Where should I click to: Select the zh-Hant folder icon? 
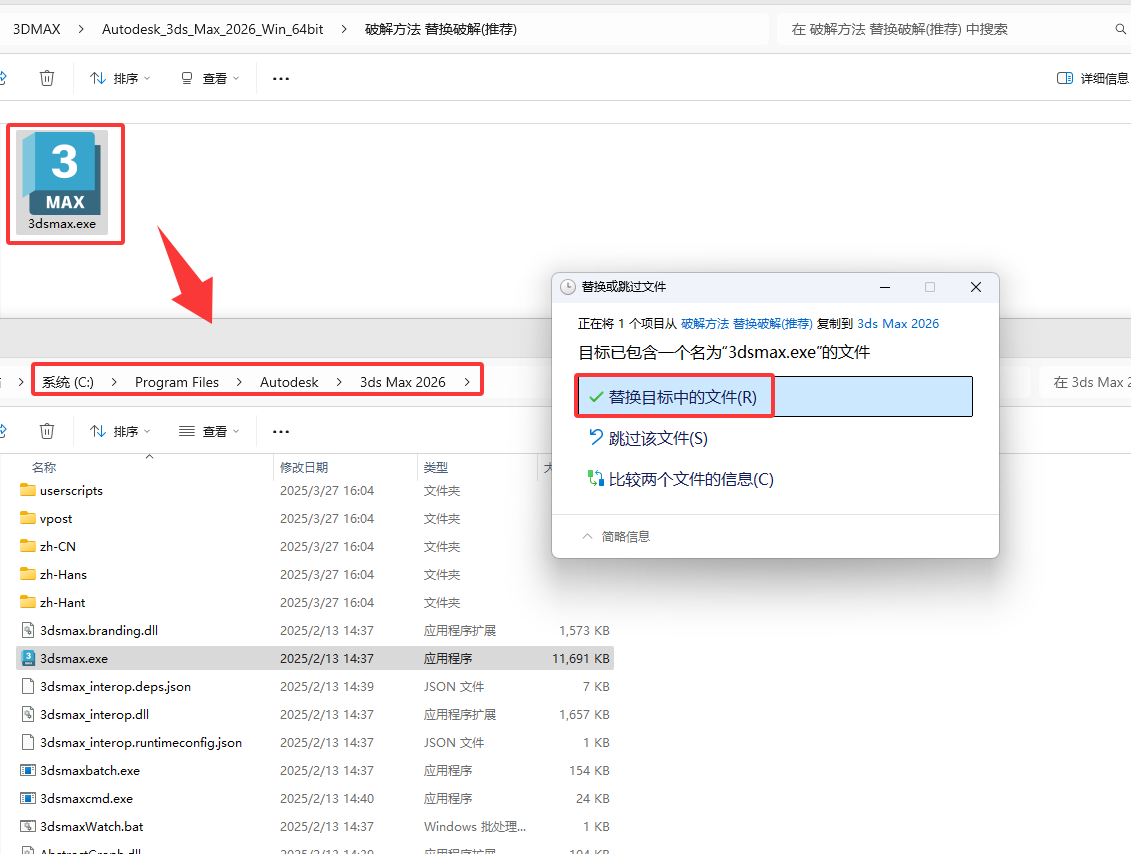[x=28, y=602]
